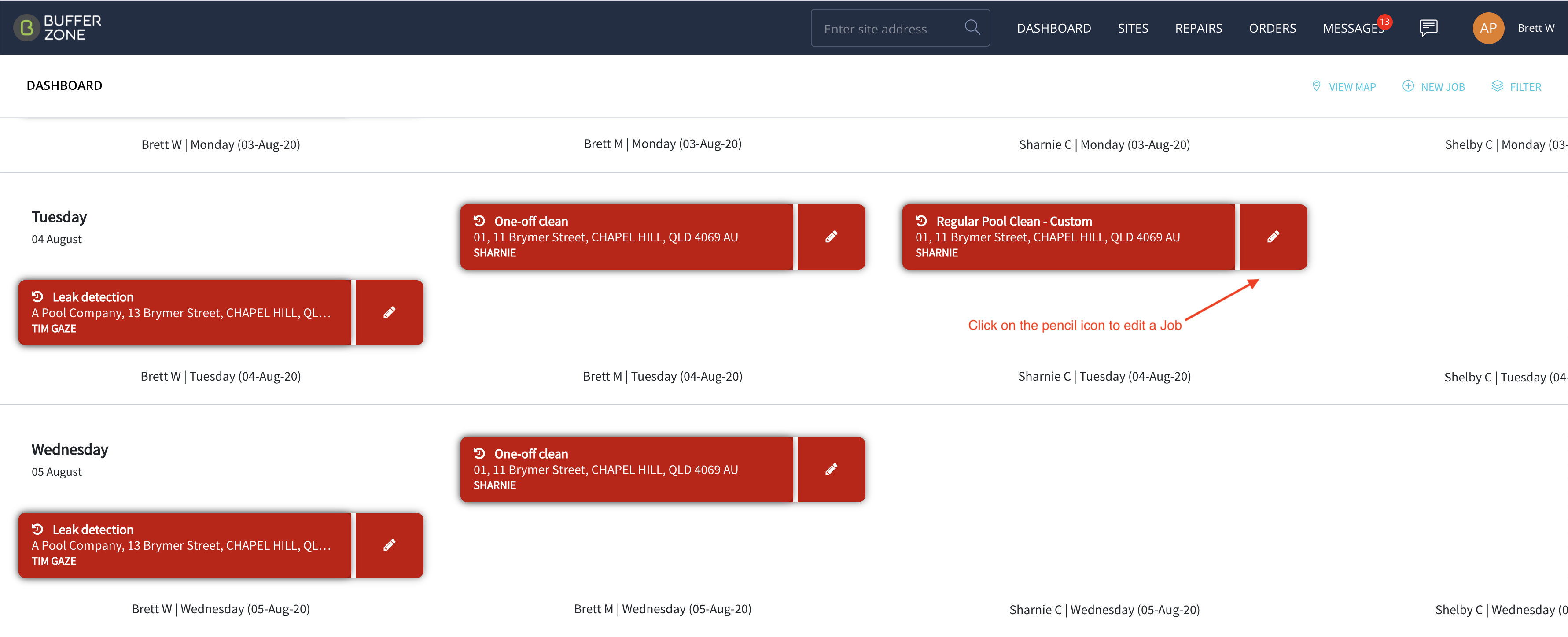Image resolution: width=1568 pixels, height=637 pixels.
Task: Open Tuesday Leak detection job card
Action: click(184, 312)
